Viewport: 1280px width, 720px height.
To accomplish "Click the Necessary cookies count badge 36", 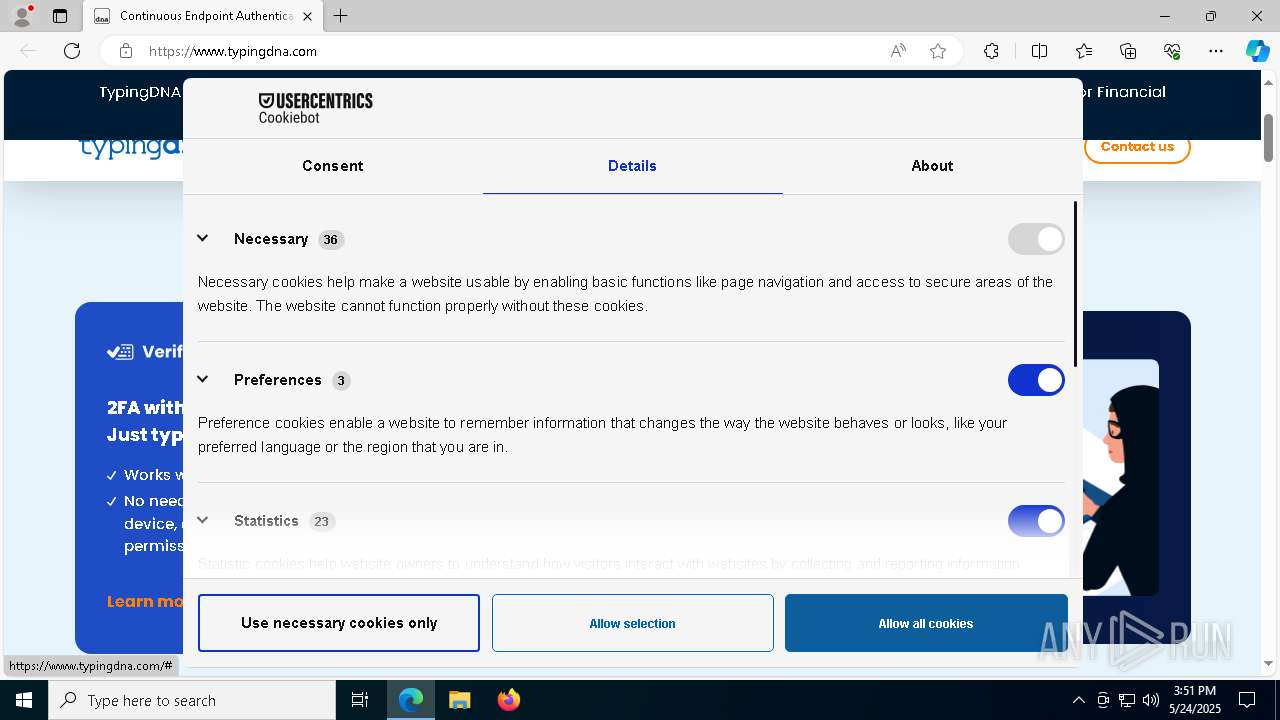I will pos(331,240).
